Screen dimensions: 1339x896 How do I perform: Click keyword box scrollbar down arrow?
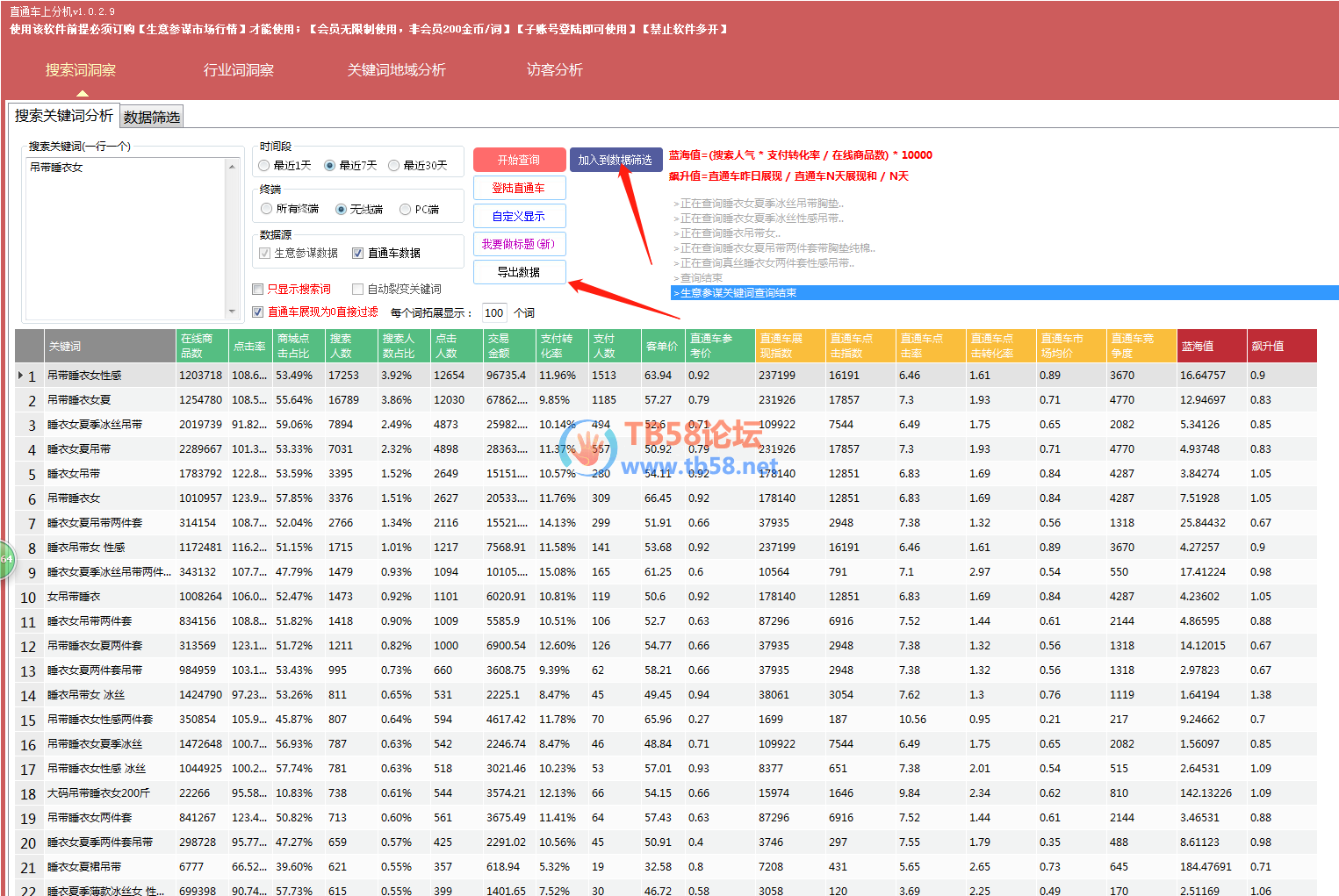pyautogui.click(x=233, y=312)
